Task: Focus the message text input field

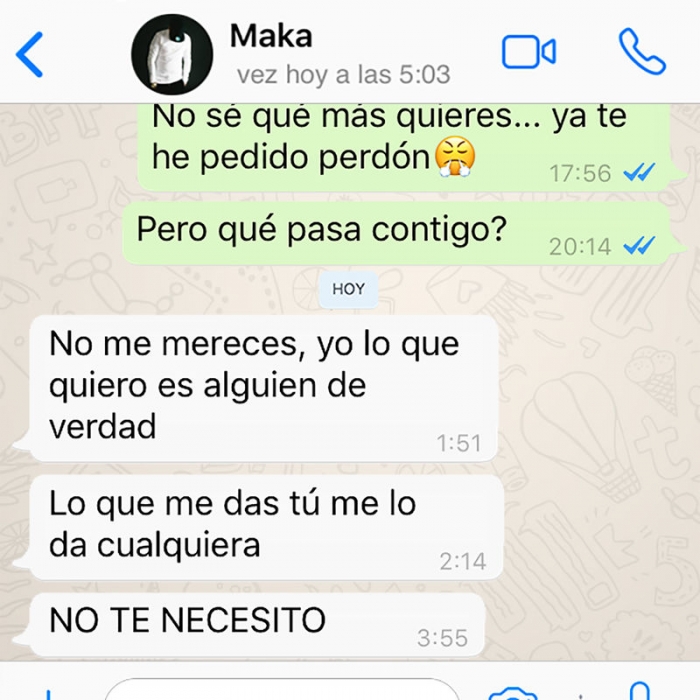Action: [282, 689]
